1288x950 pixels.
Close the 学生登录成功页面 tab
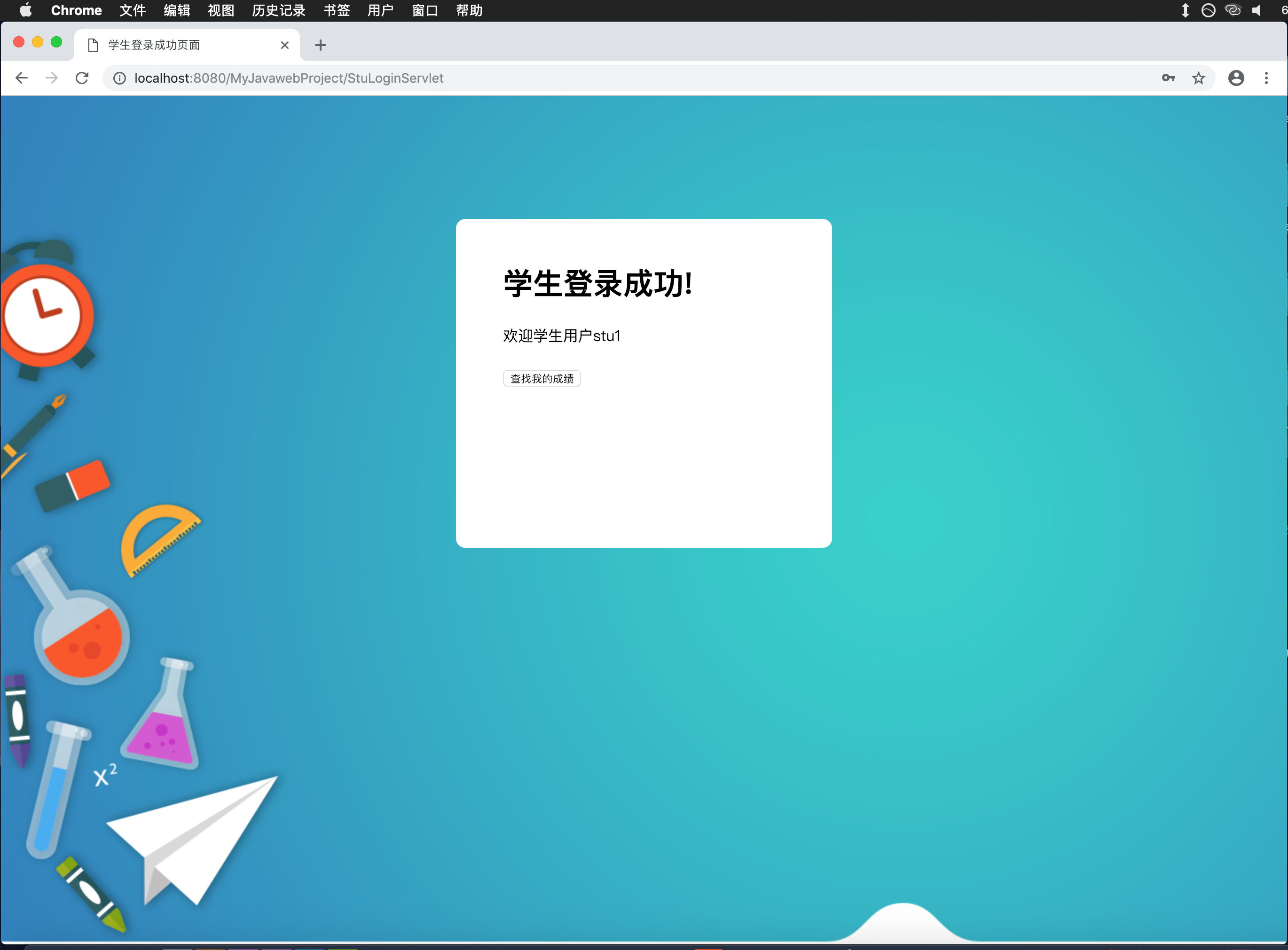[x=285, y=45]
